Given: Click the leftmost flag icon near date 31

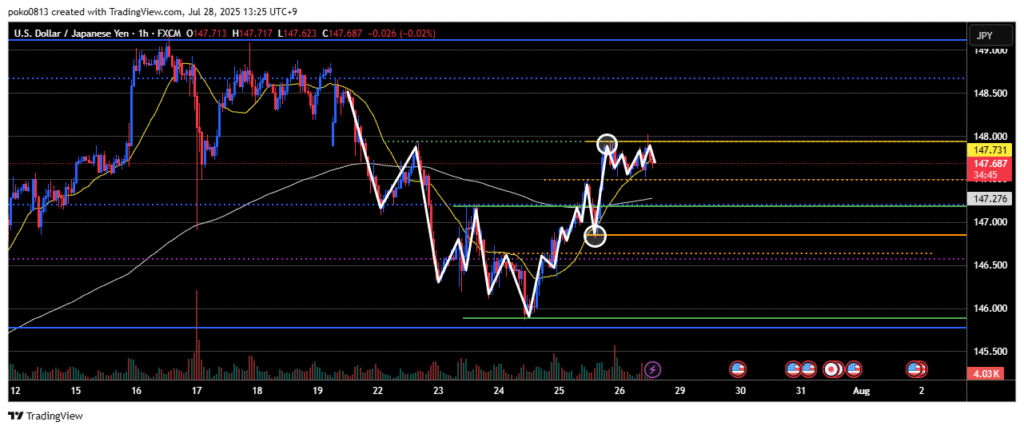Looking at the screenshot, I should (x=793, y=369).
